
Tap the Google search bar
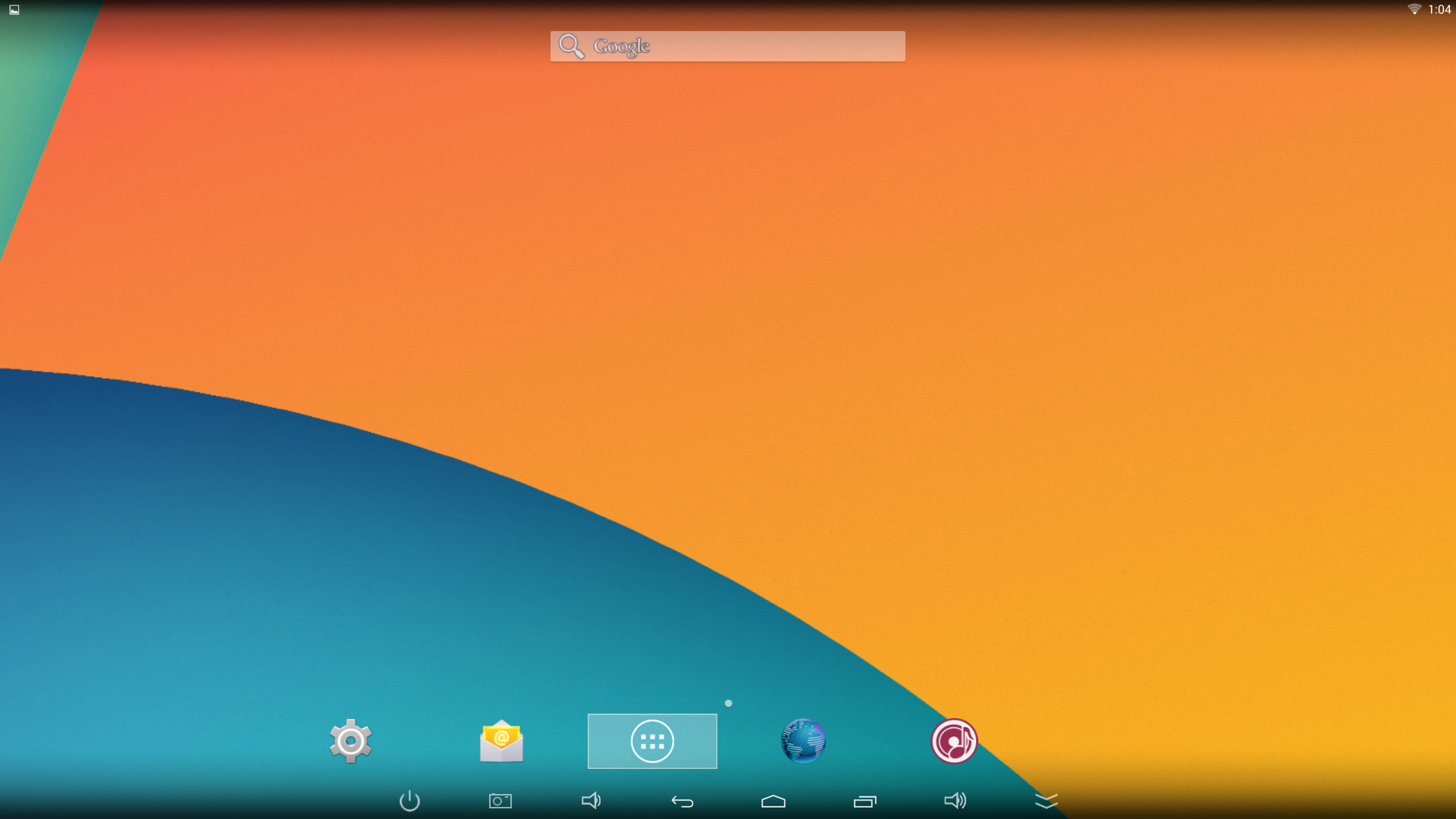click(726, 45)
